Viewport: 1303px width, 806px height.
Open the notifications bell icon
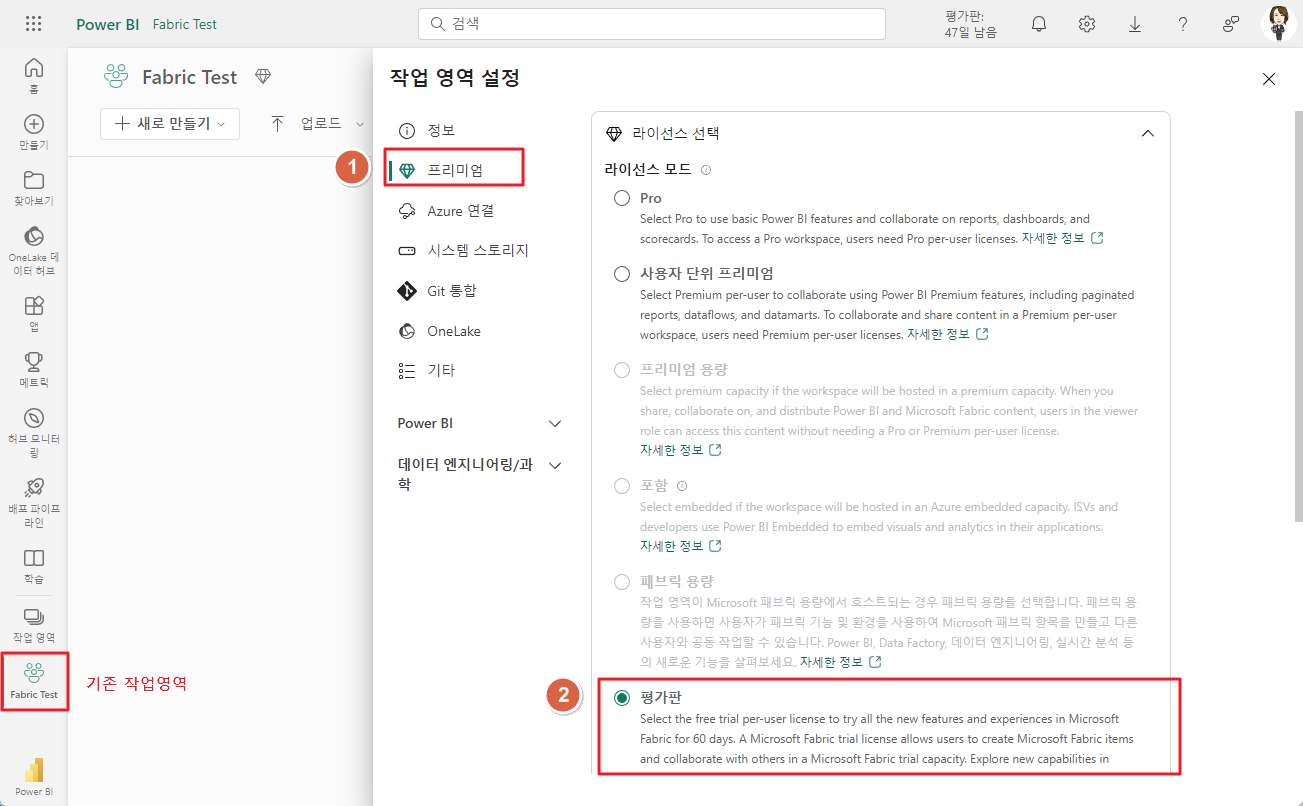tap(1039, 24)
